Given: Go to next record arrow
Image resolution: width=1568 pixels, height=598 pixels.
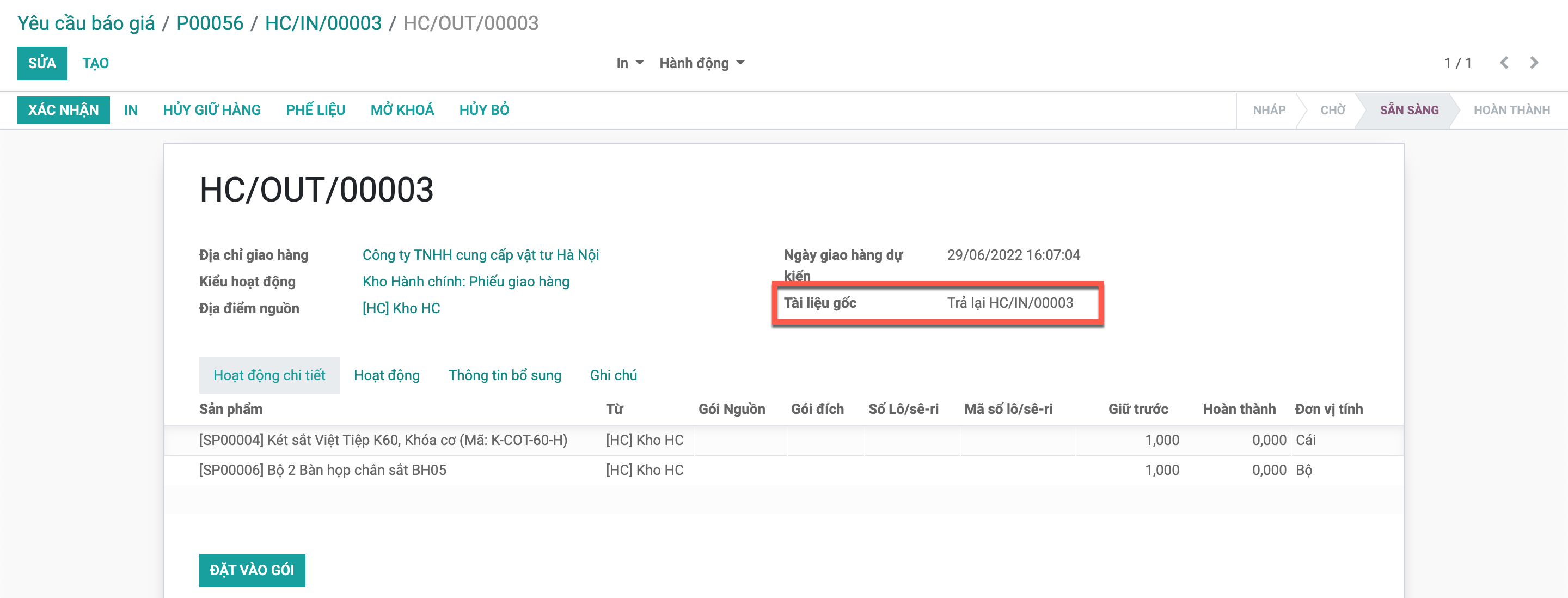Looking at the screenshot, I should 1534,63.
